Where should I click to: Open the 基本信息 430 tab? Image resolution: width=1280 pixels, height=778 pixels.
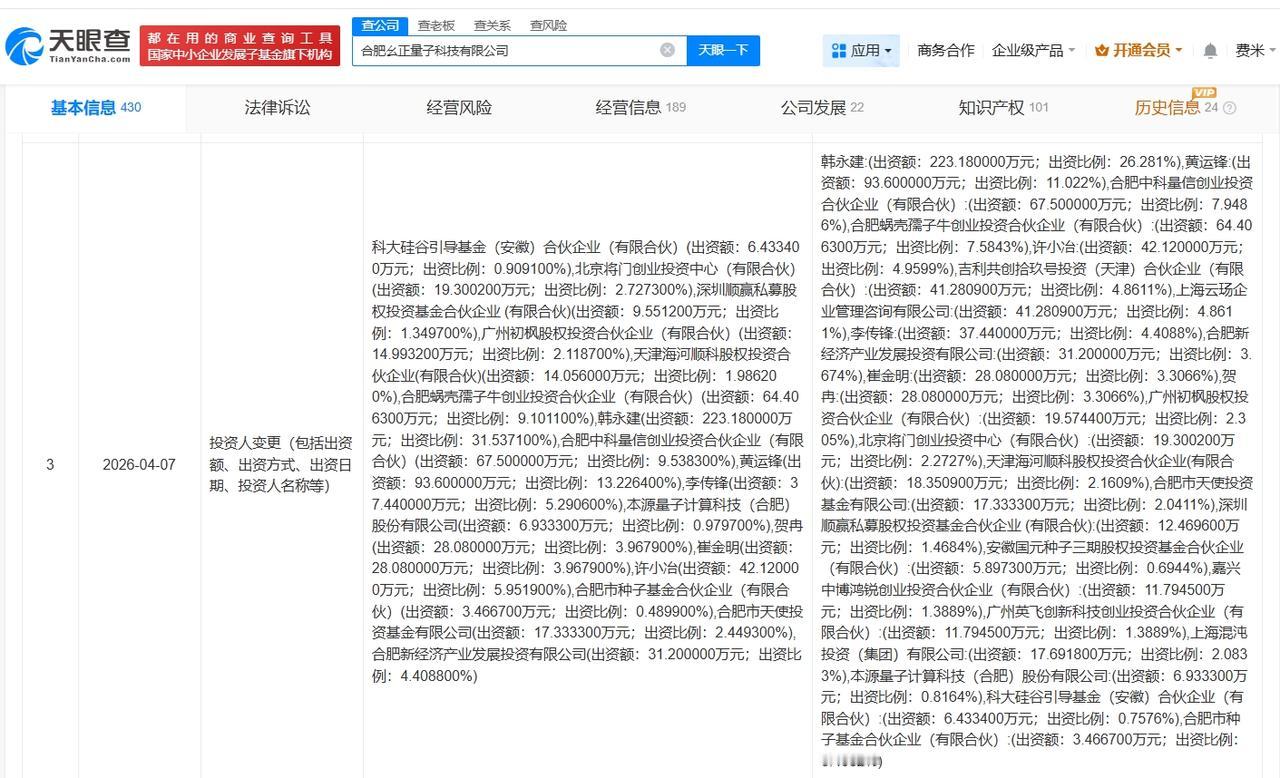96,108
